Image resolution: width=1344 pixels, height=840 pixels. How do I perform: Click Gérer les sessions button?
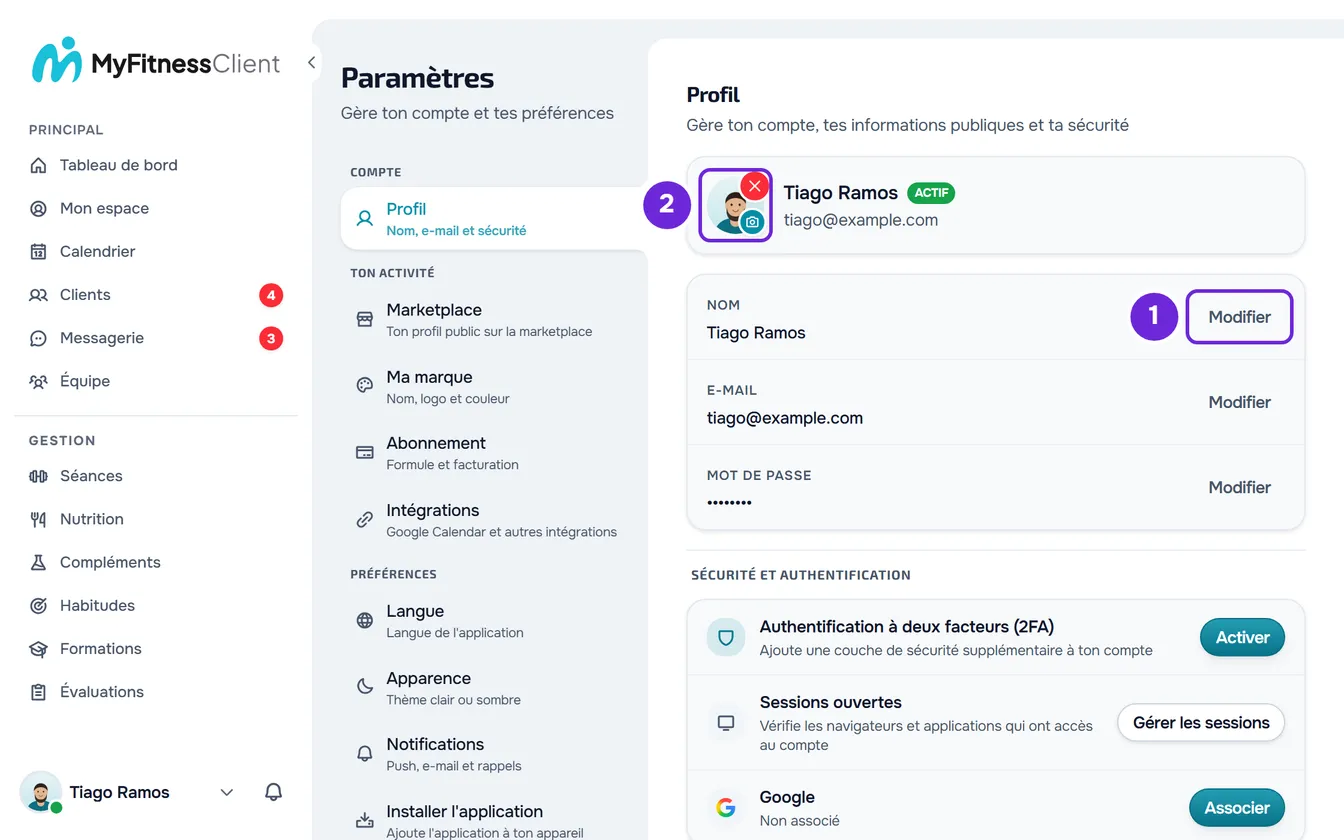[1201, 722]
